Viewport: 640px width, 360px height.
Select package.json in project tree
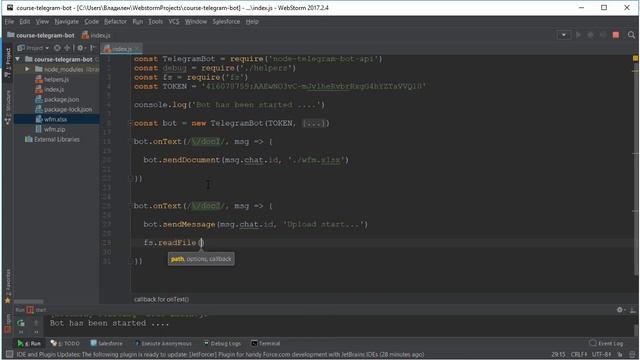click(x=57, y=99)
